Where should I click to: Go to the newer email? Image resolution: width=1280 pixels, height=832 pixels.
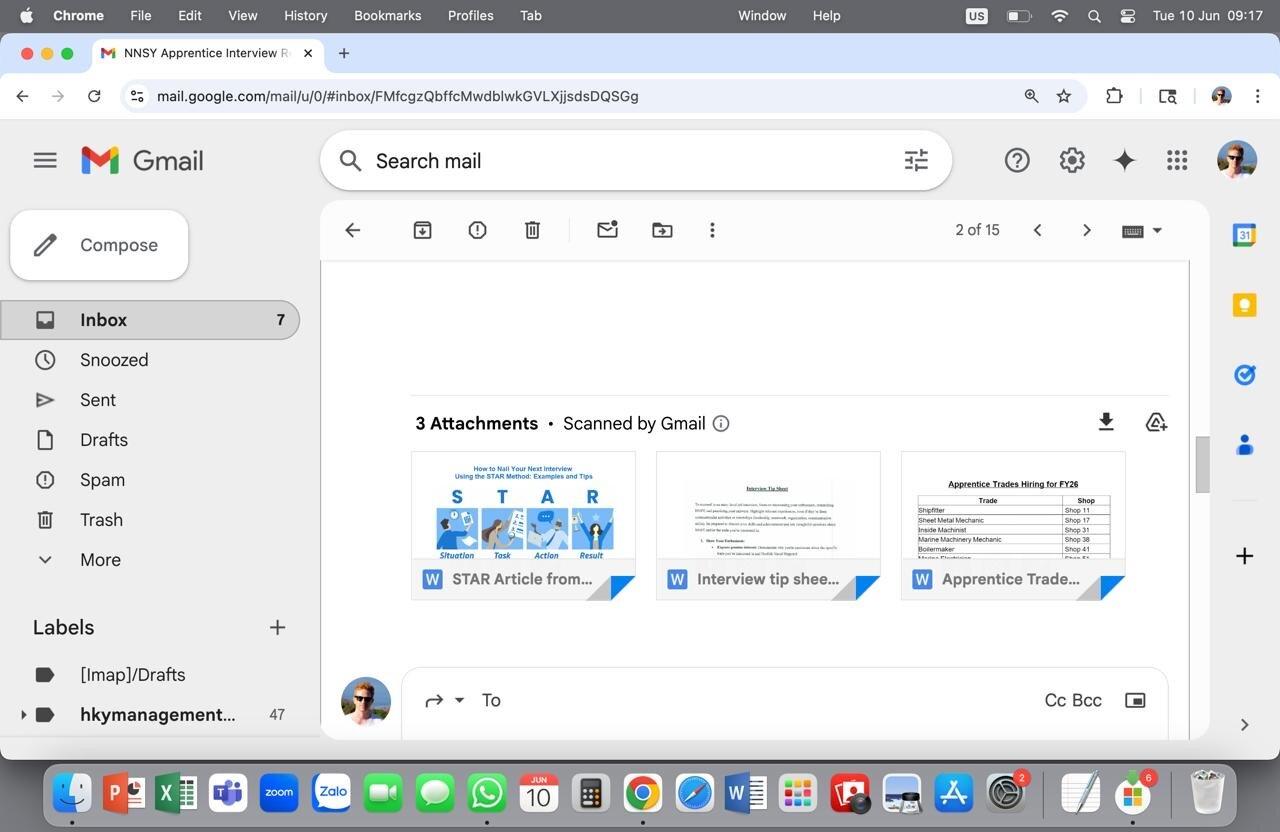point(1037,230)
